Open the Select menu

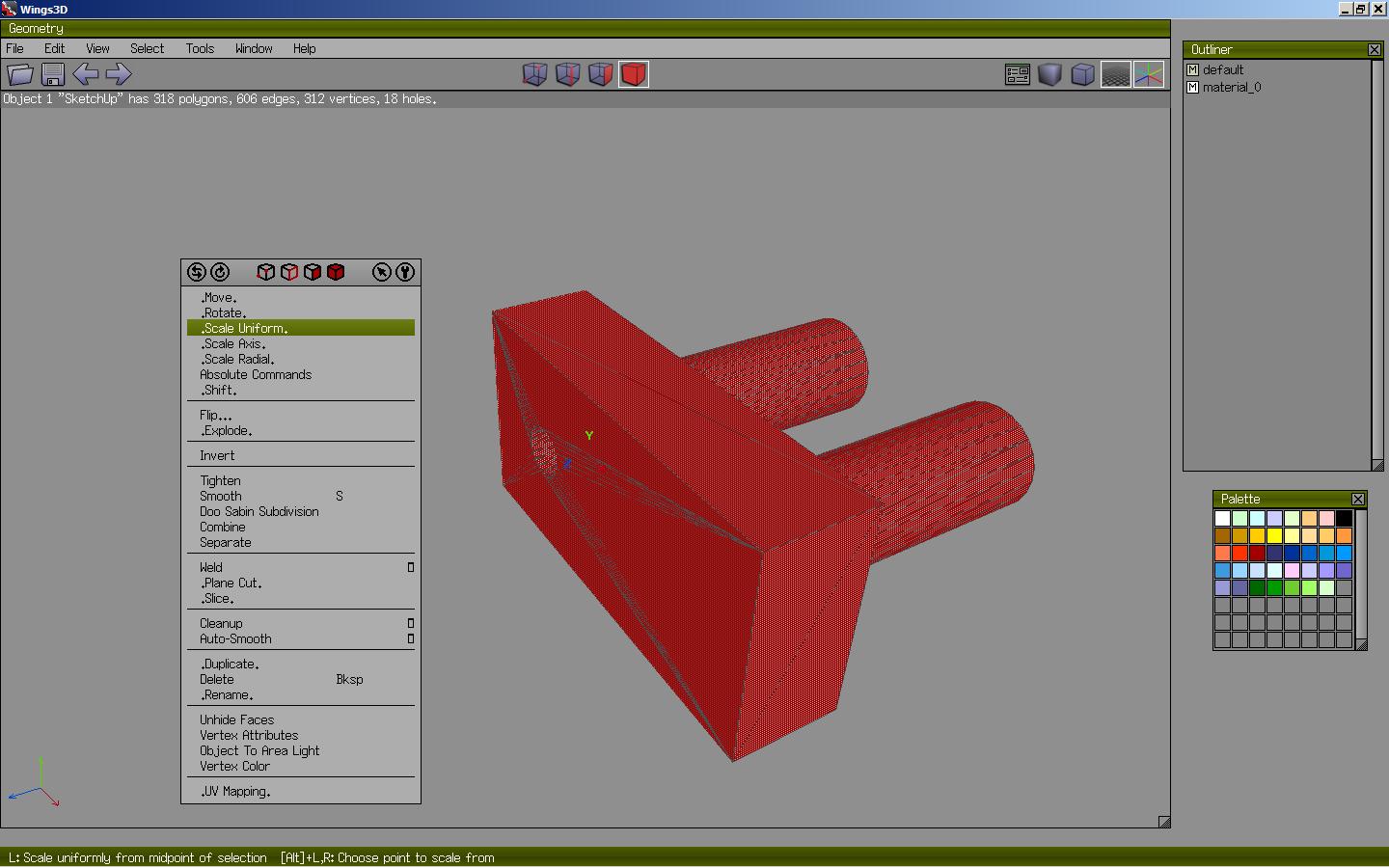tap(148, 48)
